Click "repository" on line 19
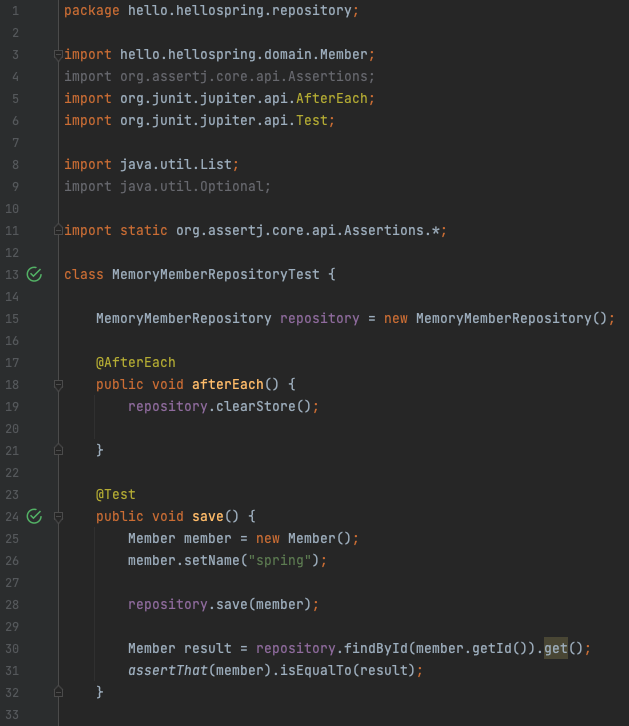 click(168, 407)
